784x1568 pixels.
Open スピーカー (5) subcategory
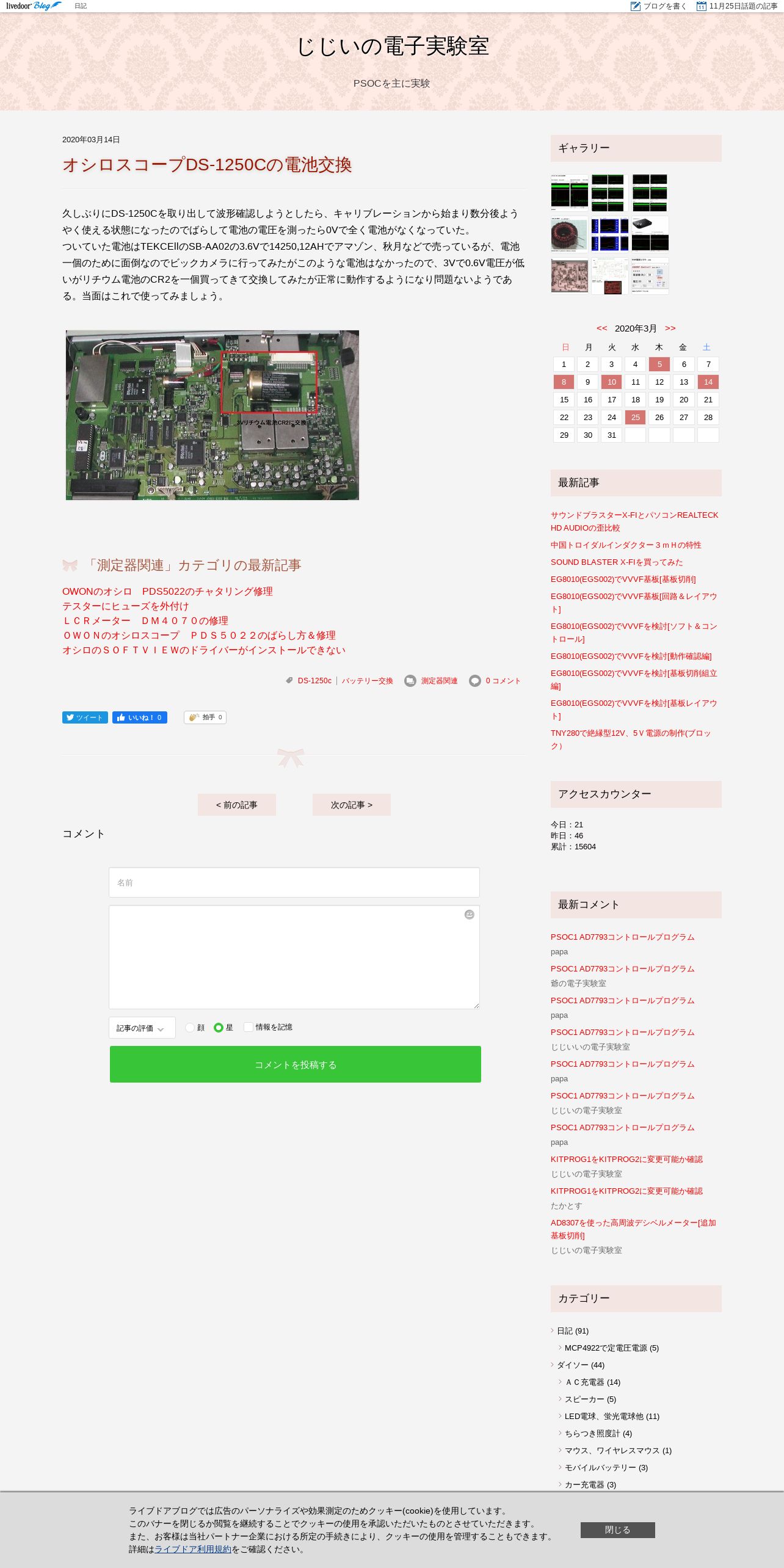[x=590, y=1399]
